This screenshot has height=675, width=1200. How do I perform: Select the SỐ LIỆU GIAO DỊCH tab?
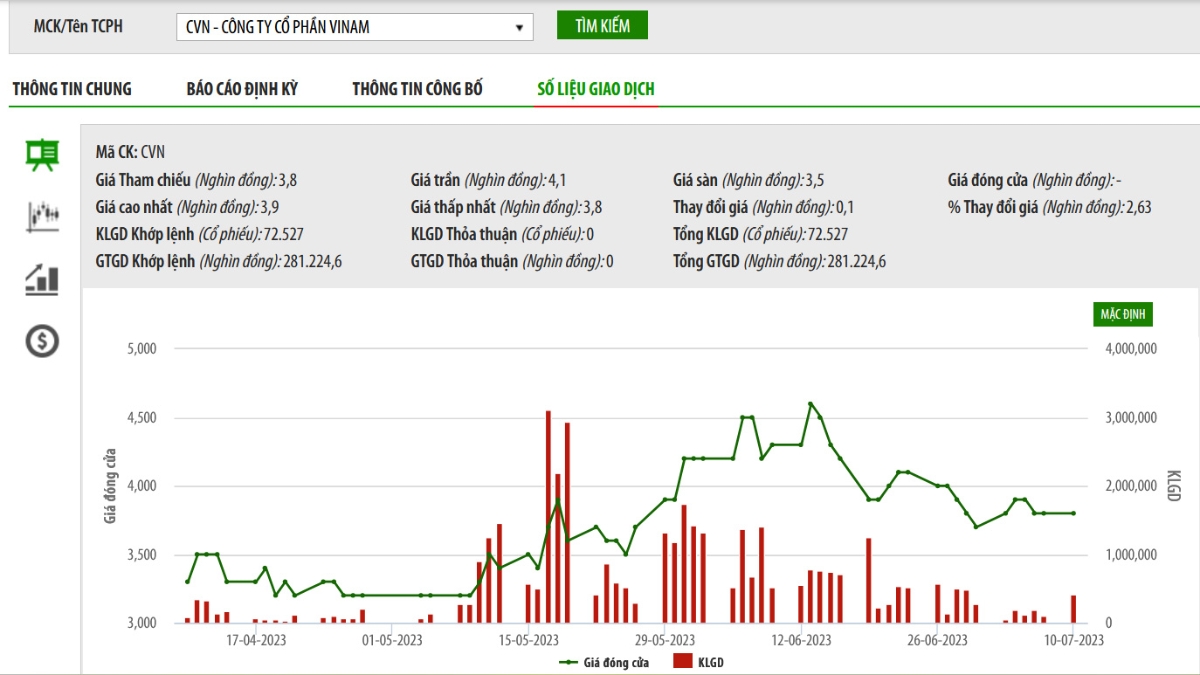pyautogui.click(x=596, y=89)
